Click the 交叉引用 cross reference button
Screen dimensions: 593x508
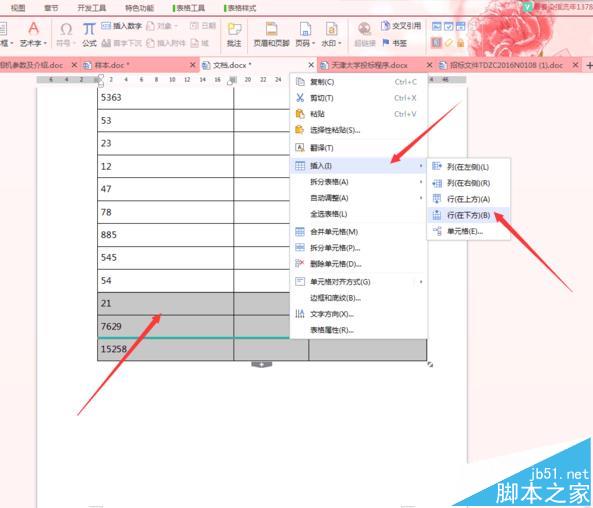[x=401, y=26]
